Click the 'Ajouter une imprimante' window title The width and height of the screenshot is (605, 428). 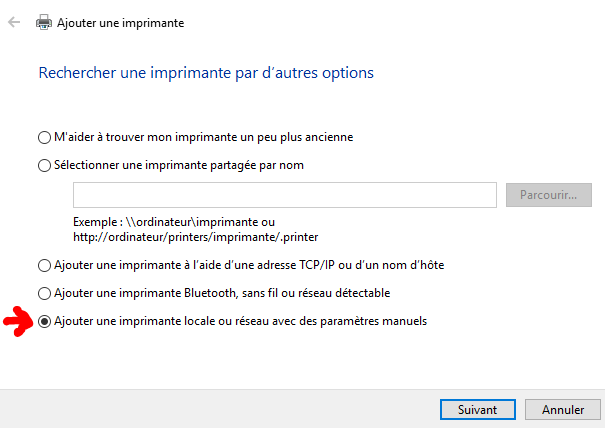(120, 21)
